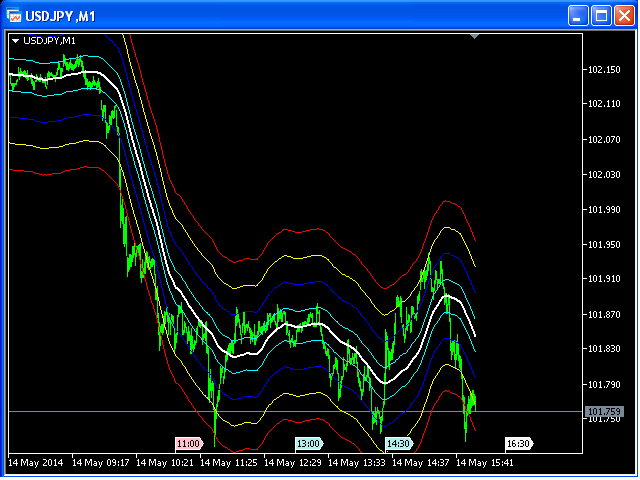
Task: Click the 14 May 2014 date label
Action: click(x=36, y=463)
